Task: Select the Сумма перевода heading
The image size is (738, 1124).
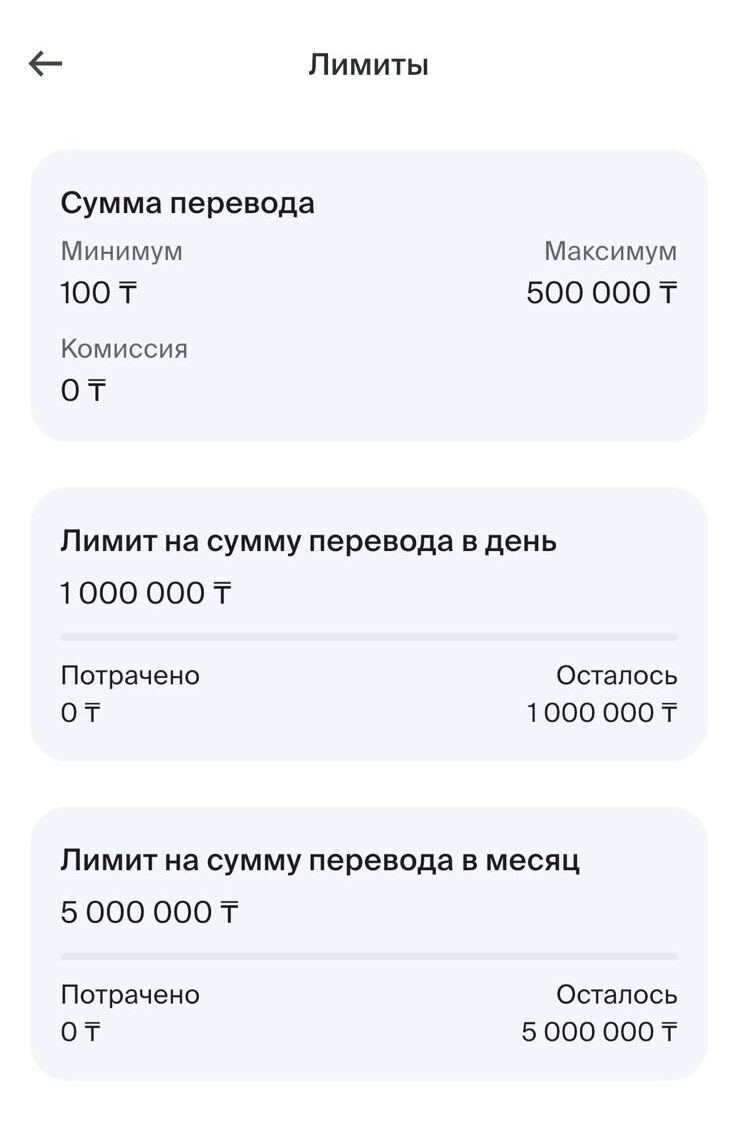Action: click(187, 203)
